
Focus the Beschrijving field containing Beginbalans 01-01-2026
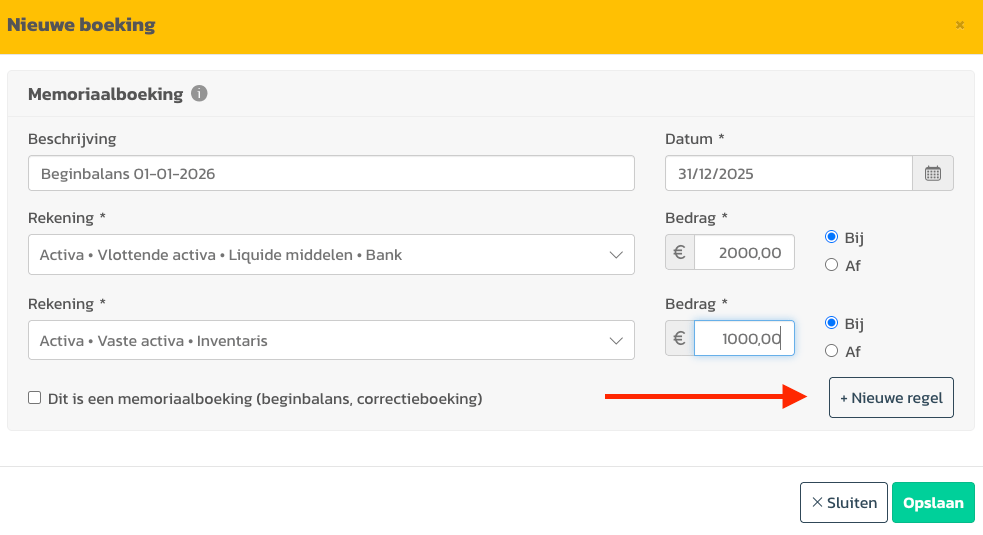click(x=331, y=173)
